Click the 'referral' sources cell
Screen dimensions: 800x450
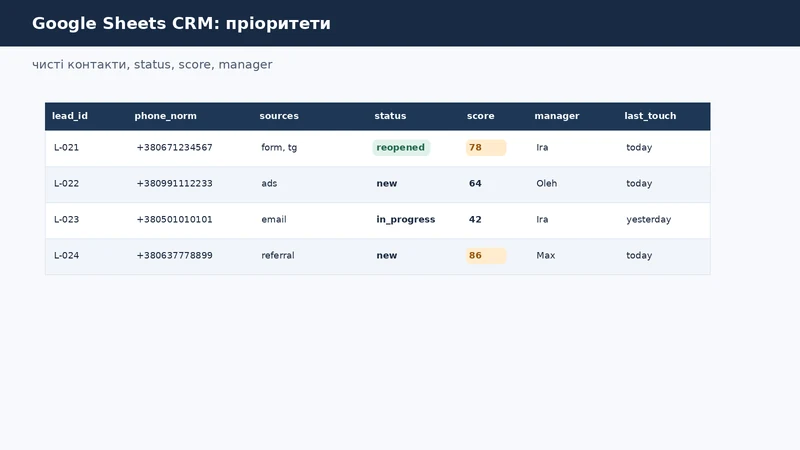[x=278, y=255]
